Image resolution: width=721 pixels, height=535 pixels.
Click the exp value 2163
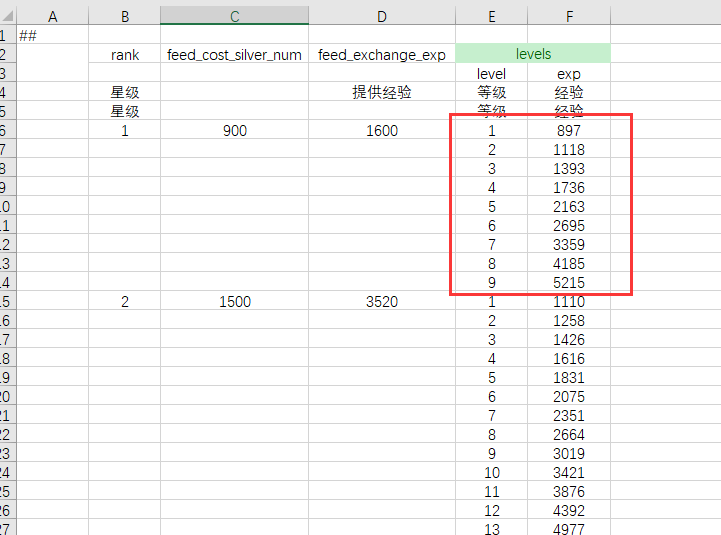click(569, 207)
